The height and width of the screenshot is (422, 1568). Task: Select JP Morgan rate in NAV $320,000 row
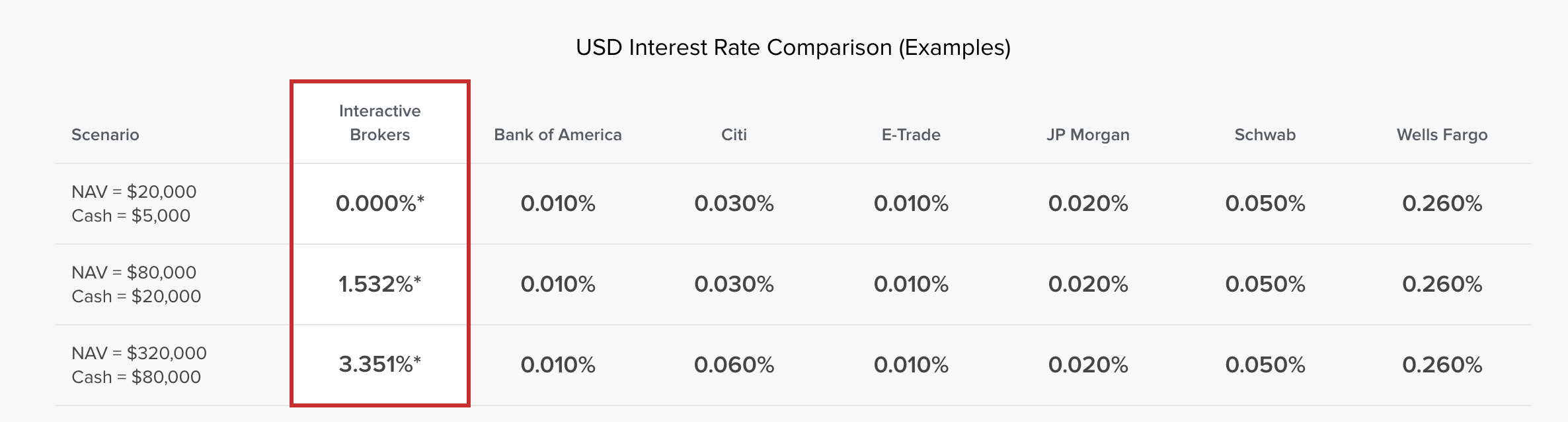tap(1087, 365)
